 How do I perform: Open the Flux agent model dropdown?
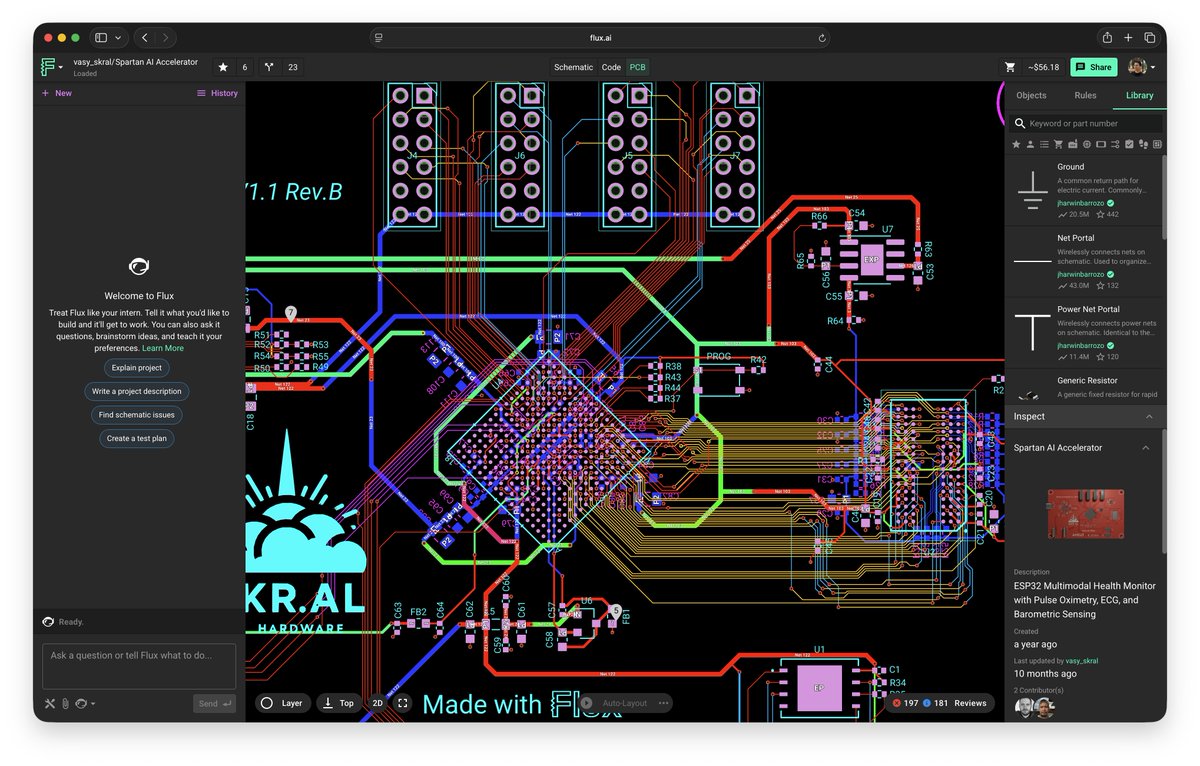pos(85,704)
